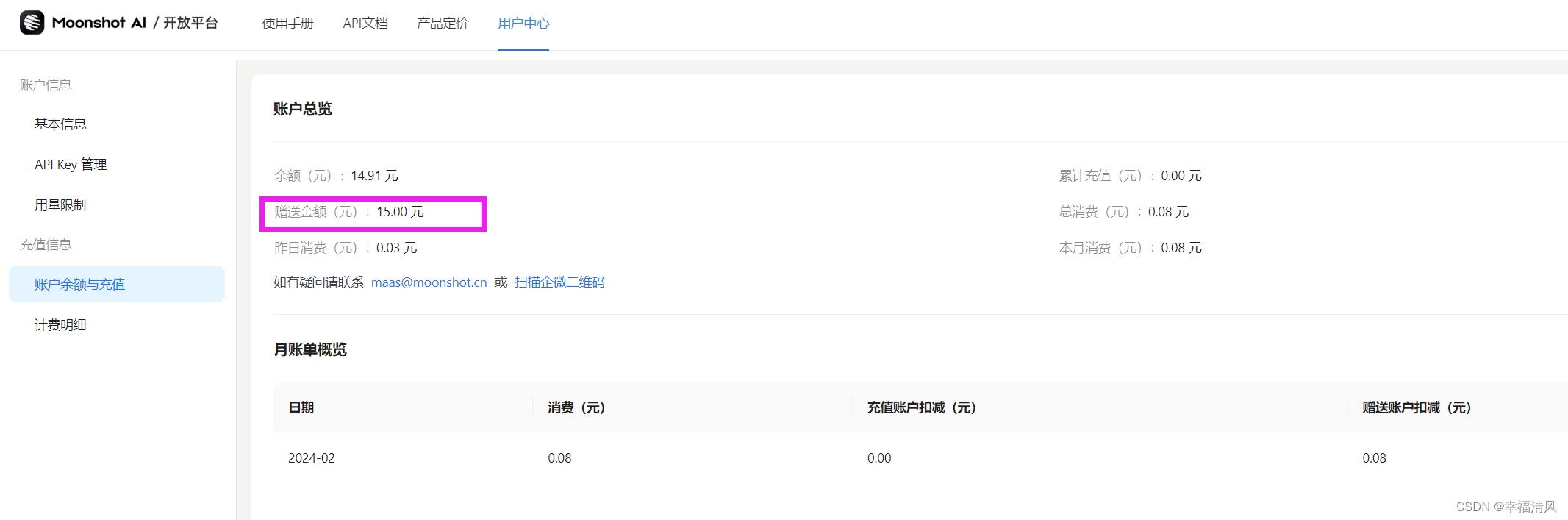1568x520 pixels.
Task: Click the 余额 value 14.91 元
Action: pyautogui.click(x=374, y=176)
